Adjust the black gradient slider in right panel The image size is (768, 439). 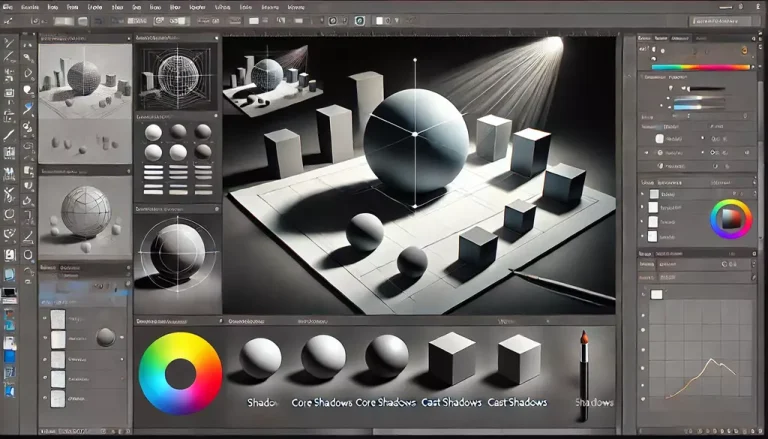705,89
